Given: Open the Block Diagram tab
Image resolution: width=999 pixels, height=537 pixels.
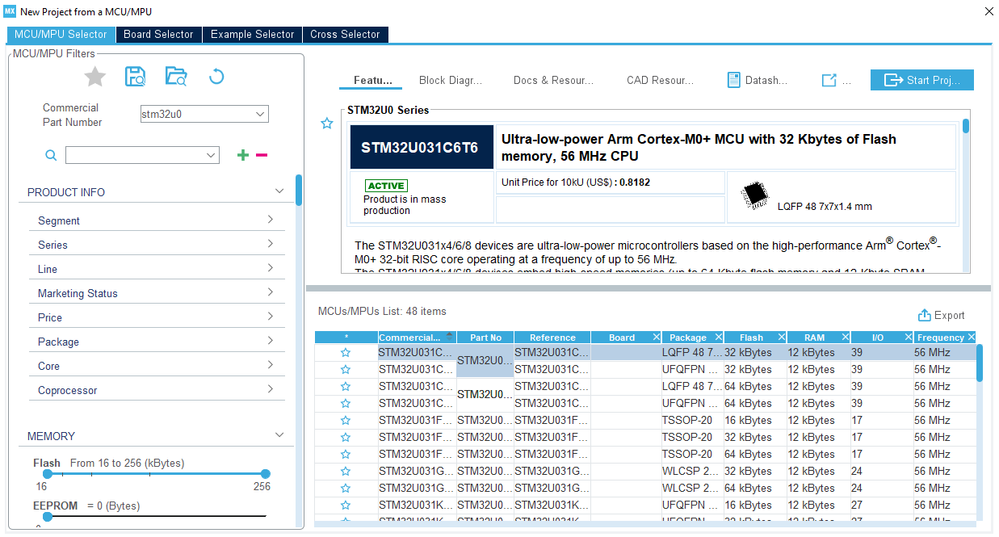Looking at the screenshot, I should [450, 80].
